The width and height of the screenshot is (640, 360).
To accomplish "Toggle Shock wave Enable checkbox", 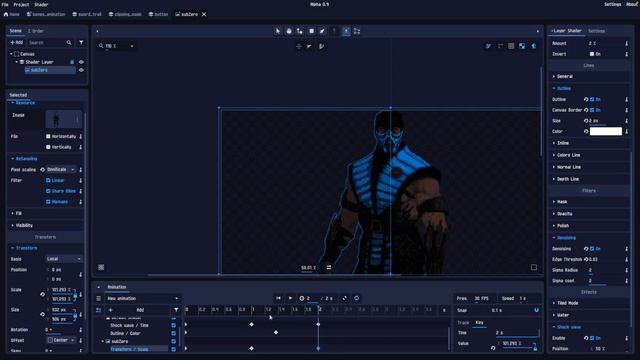I will click(x=592, y=338).
